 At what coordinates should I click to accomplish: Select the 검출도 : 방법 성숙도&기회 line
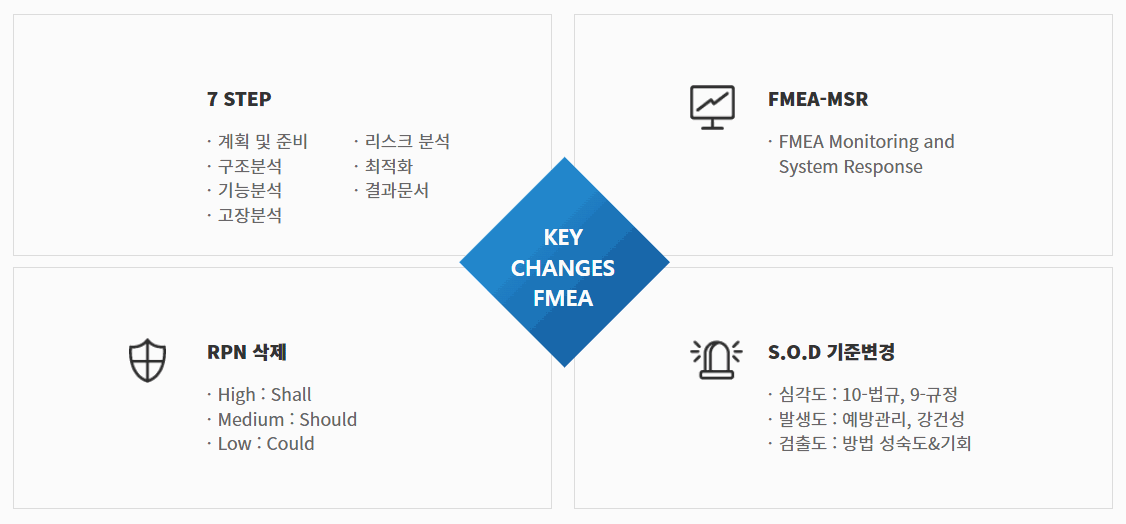[869, 444]
